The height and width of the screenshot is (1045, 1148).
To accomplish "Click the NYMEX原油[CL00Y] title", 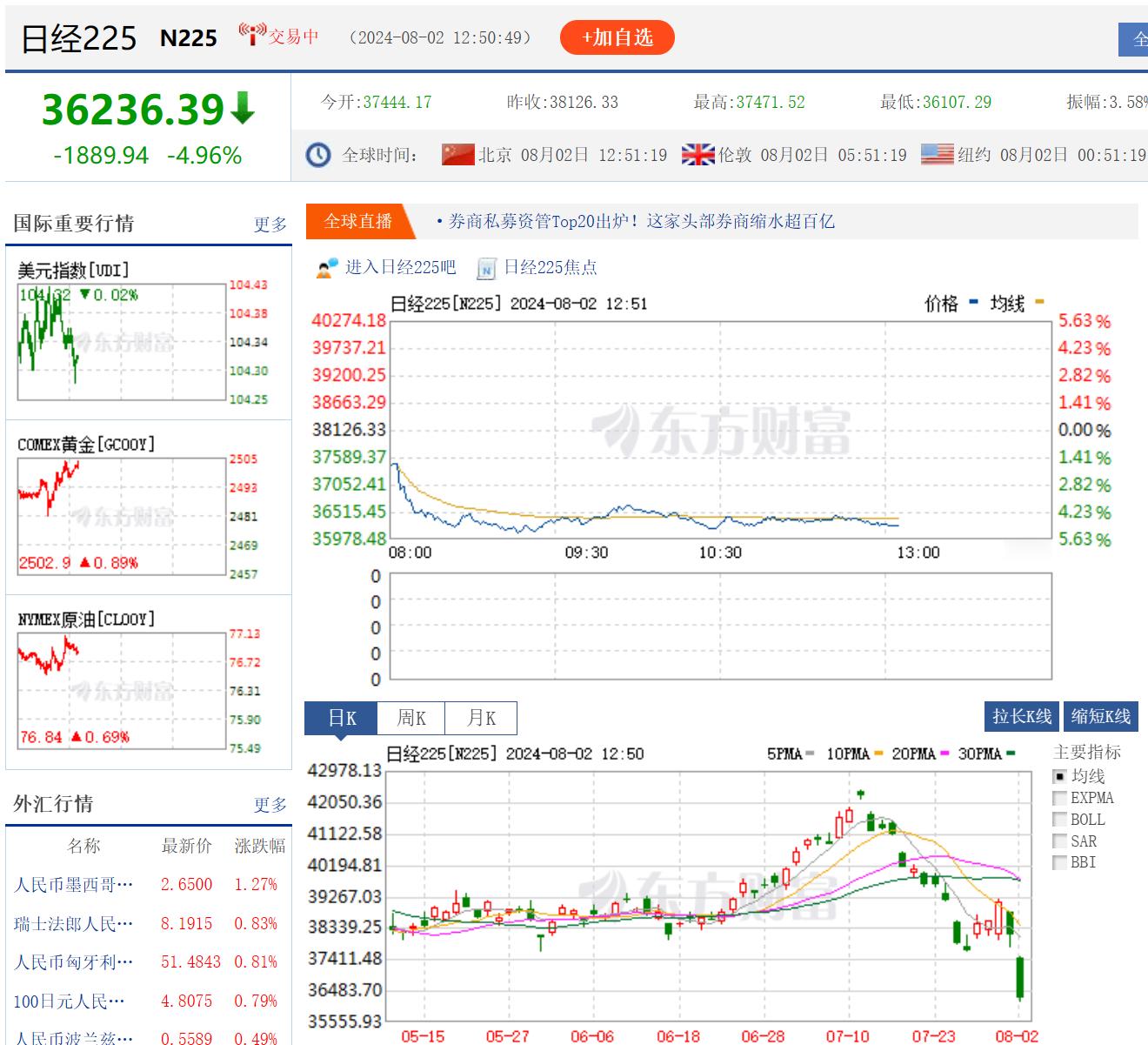I will pyautogui.click(x=86, y=620).
